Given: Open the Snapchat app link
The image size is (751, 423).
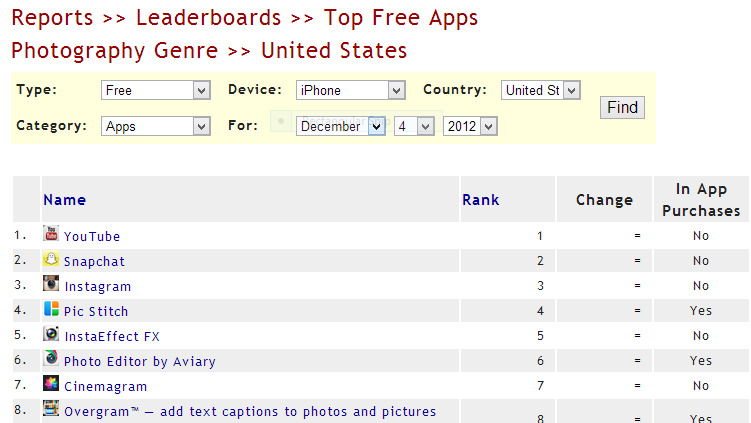Looking at the screenshot, I should [94, 261].
